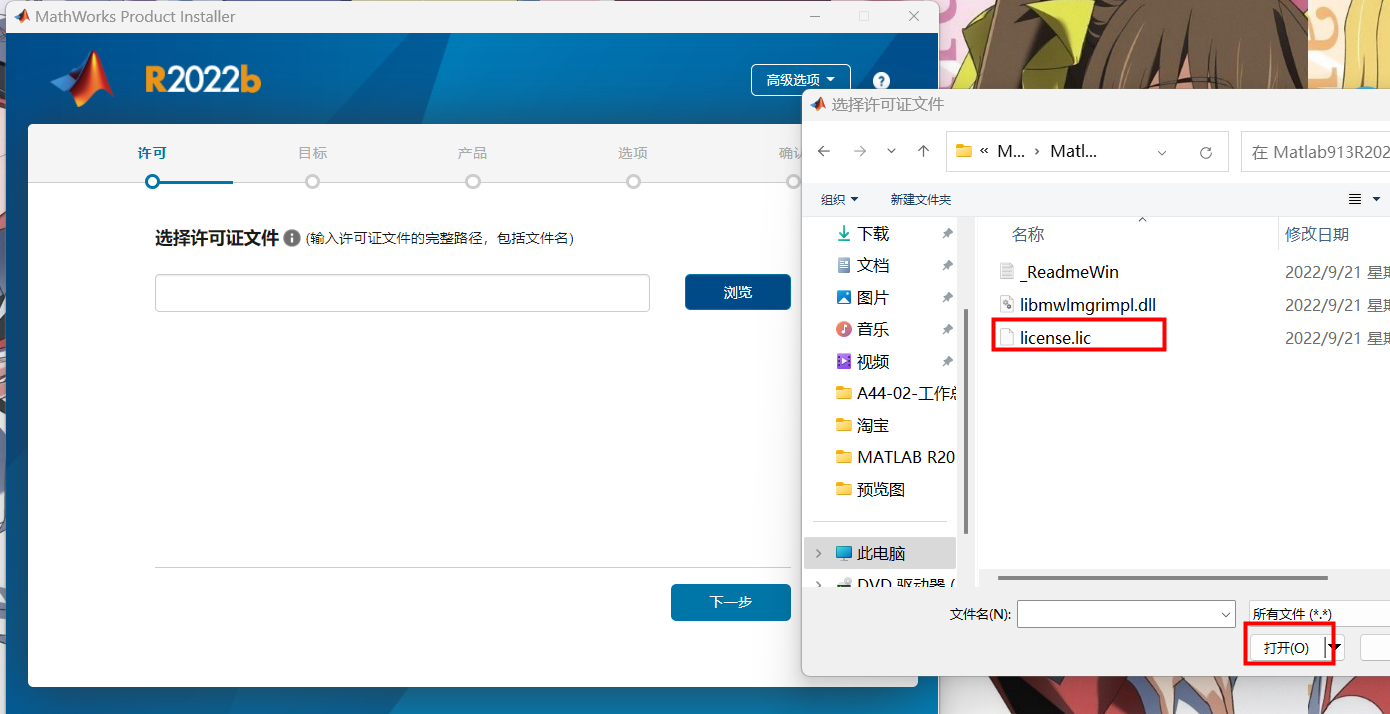Open the 视频 folder in sidebar
The image size is (1390, 714).
872,361
